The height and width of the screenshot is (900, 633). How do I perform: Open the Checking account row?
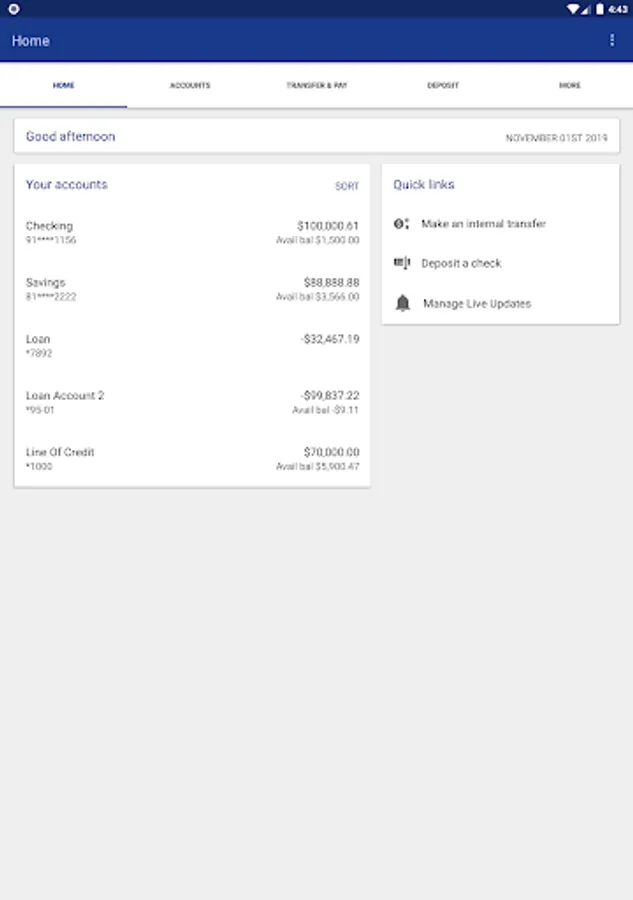click(x=192, y=233)
